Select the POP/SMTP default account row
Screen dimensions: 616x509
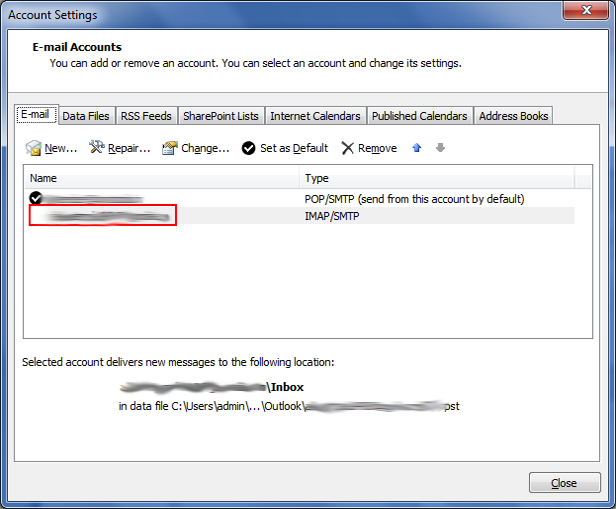tap(300, 199)
